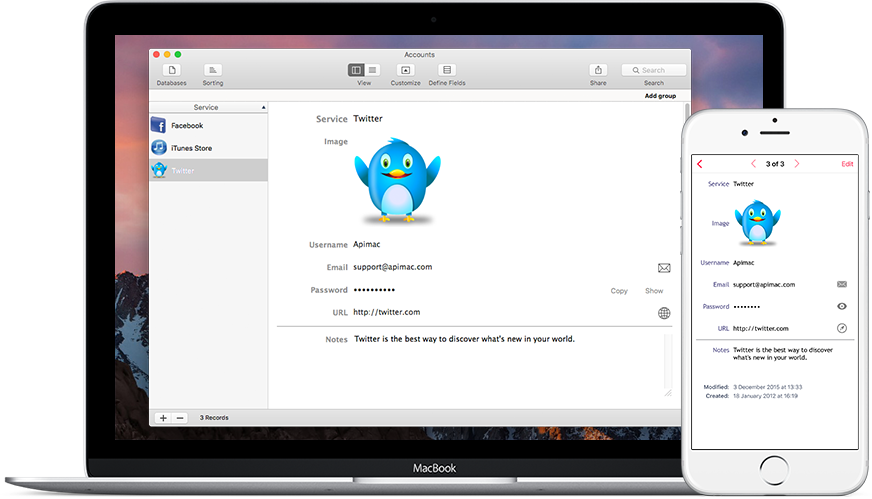Tap the iPhone http://twitter.com value
This screenshot has width=872, height=499.
click(x=761, y=329)
